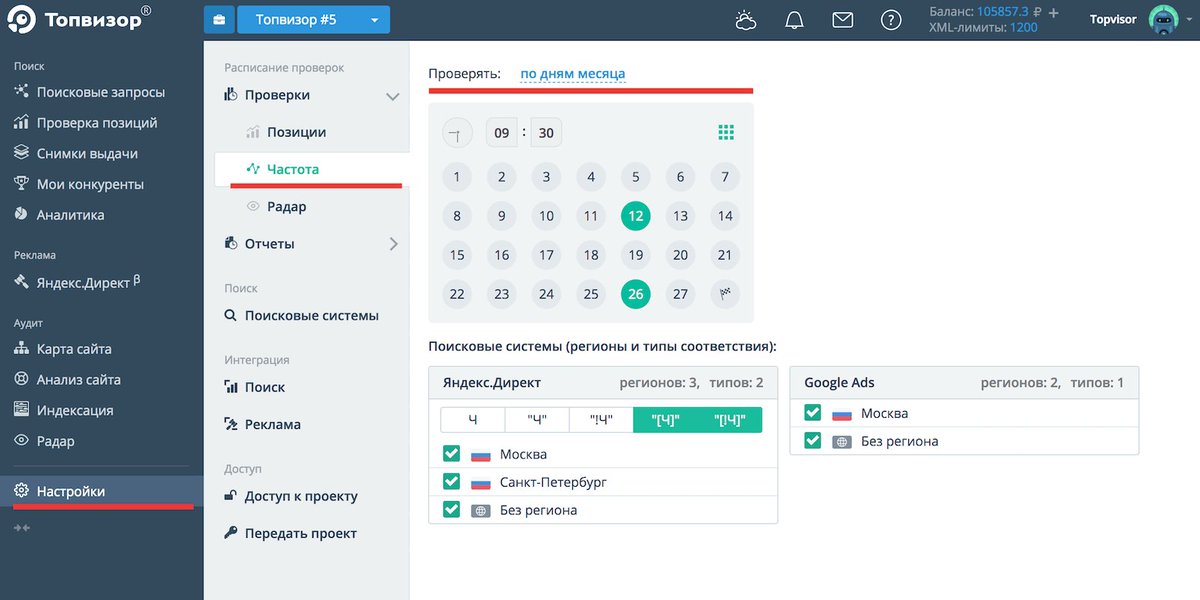
Task: Select day 14 in calendar
Action: tap(725, 216)
